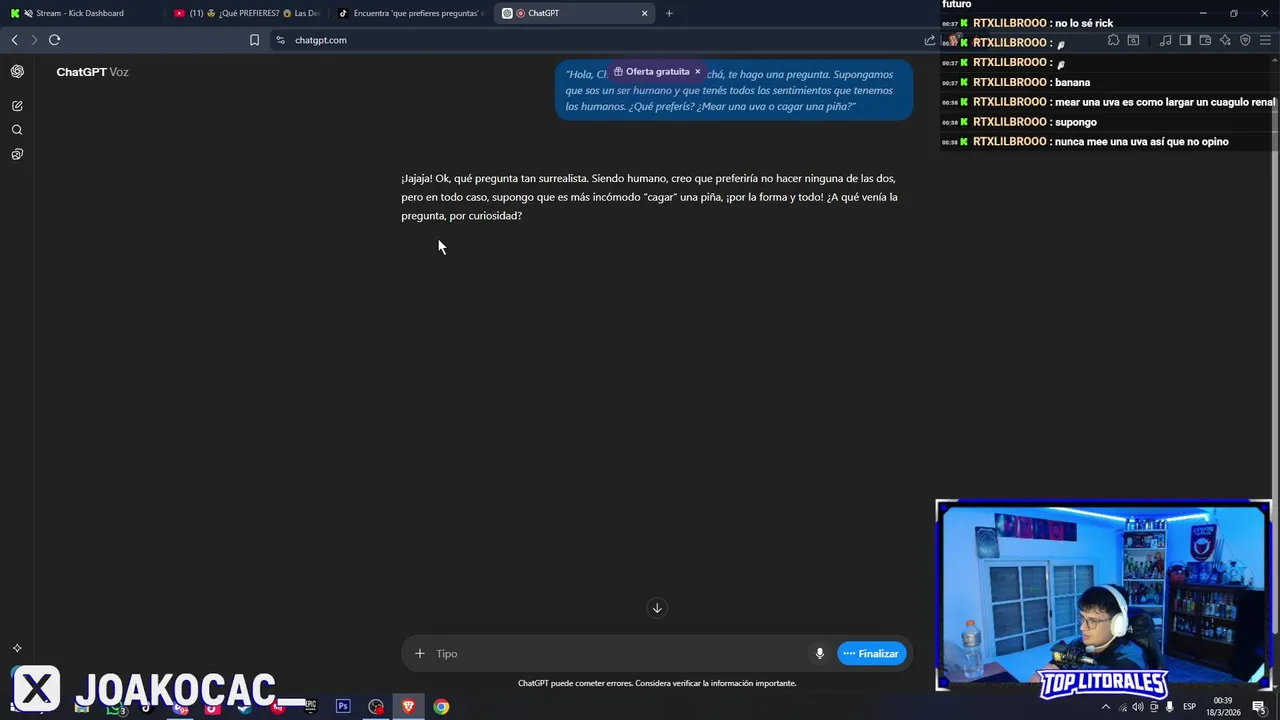The width and height of the screenshot is (1280, 720).
Task: Dismiss the Oferta gratuita banner
Action: [x=698, y=72]
